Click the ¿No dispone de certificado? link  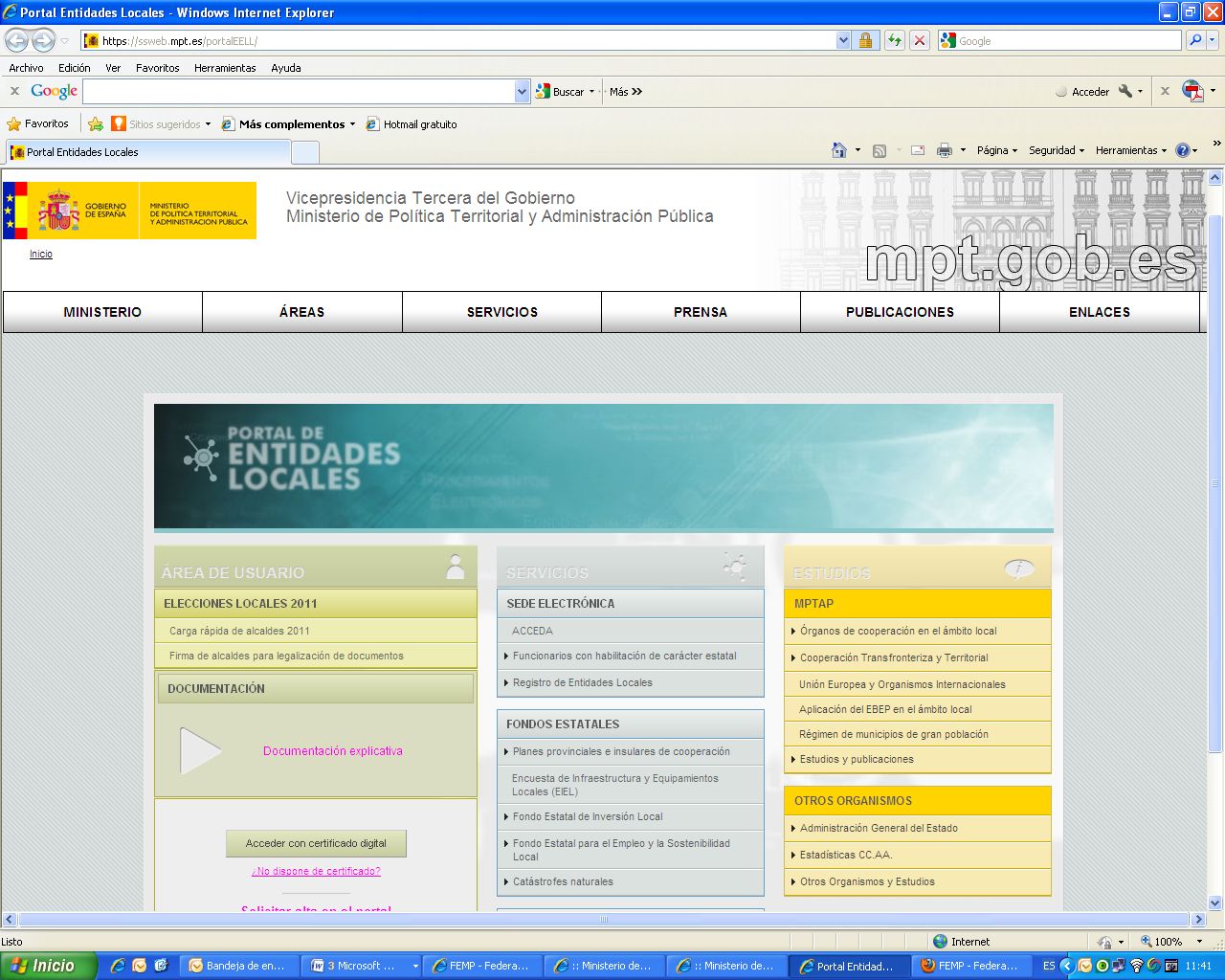tap(316, 871)
